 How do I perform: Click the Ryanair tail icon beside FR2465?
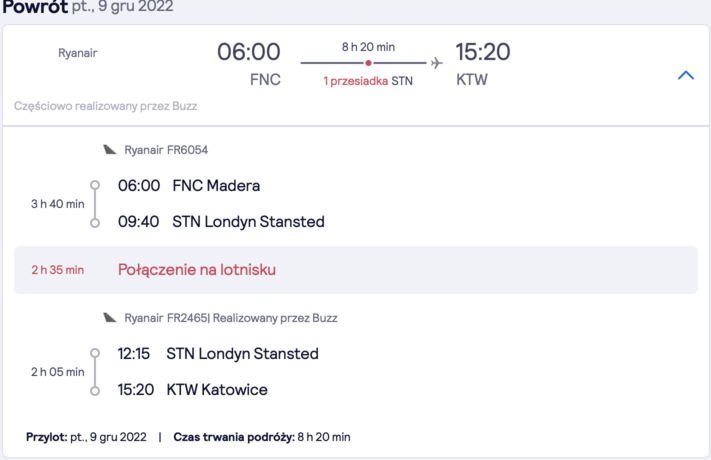109,318
